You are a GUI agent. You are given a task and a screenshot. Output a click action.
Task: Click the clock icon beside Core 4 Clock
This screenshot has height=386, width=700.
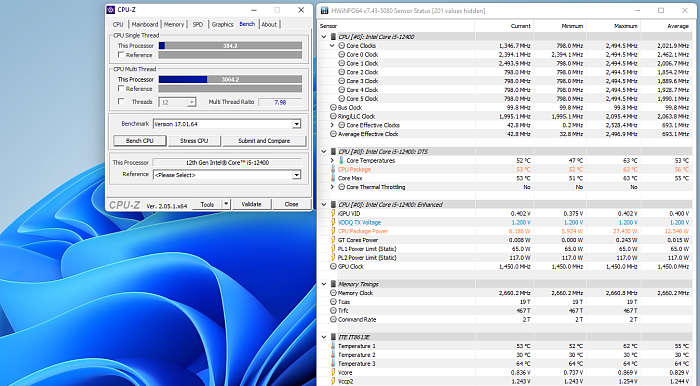pyautogui.click(x=342, y=90)
